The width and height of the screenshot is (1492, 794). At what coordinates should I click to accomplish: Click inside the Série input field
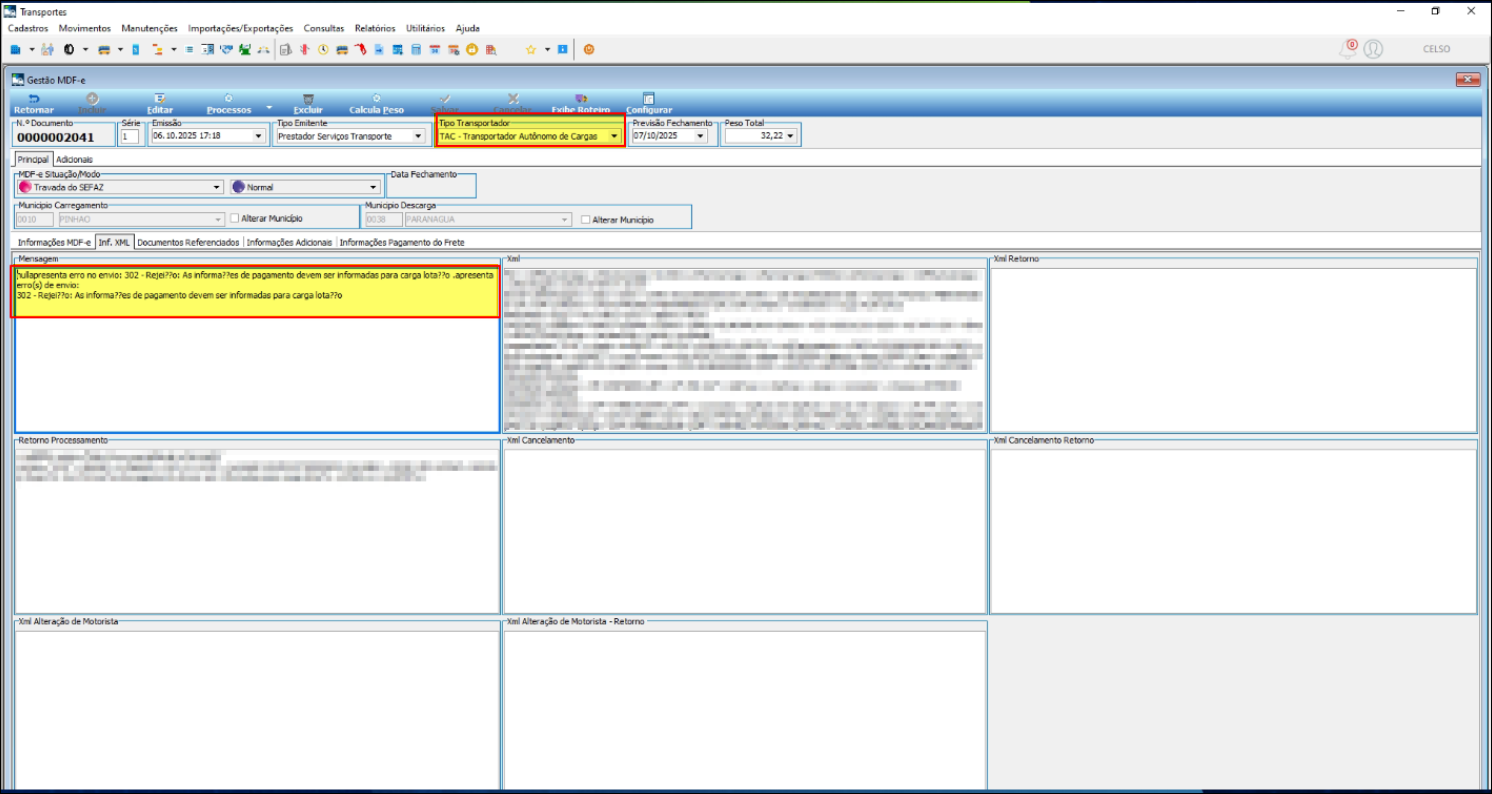point(130,136)
